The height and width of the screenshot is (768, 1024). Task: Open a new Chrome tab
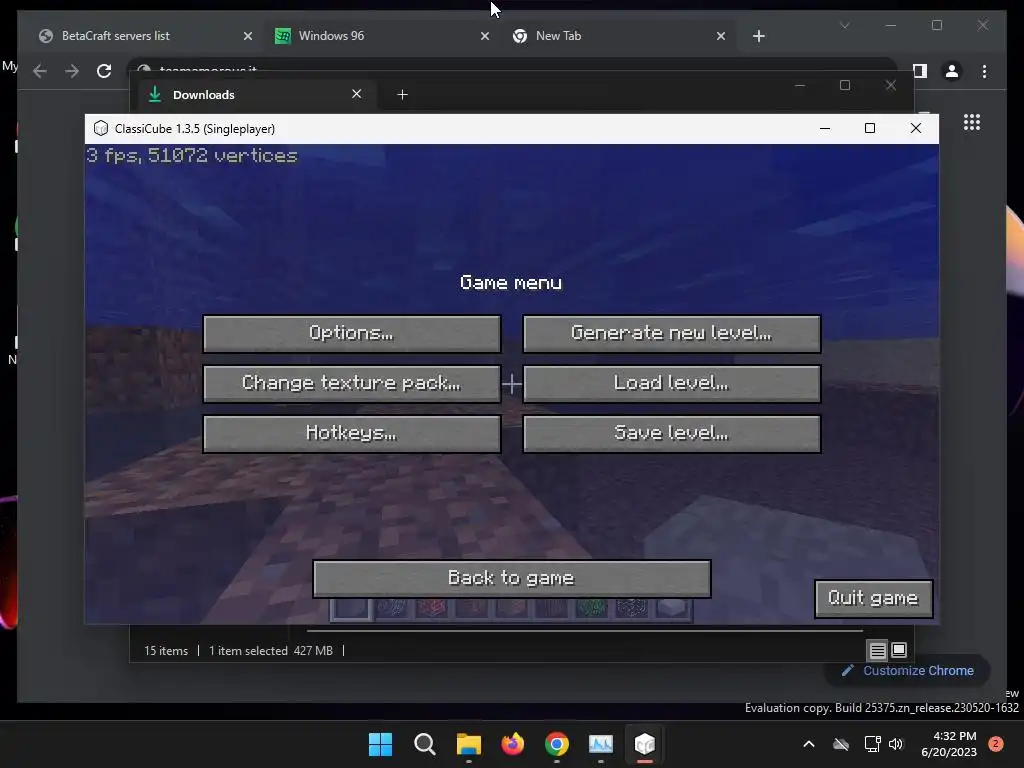click(759, 37)
